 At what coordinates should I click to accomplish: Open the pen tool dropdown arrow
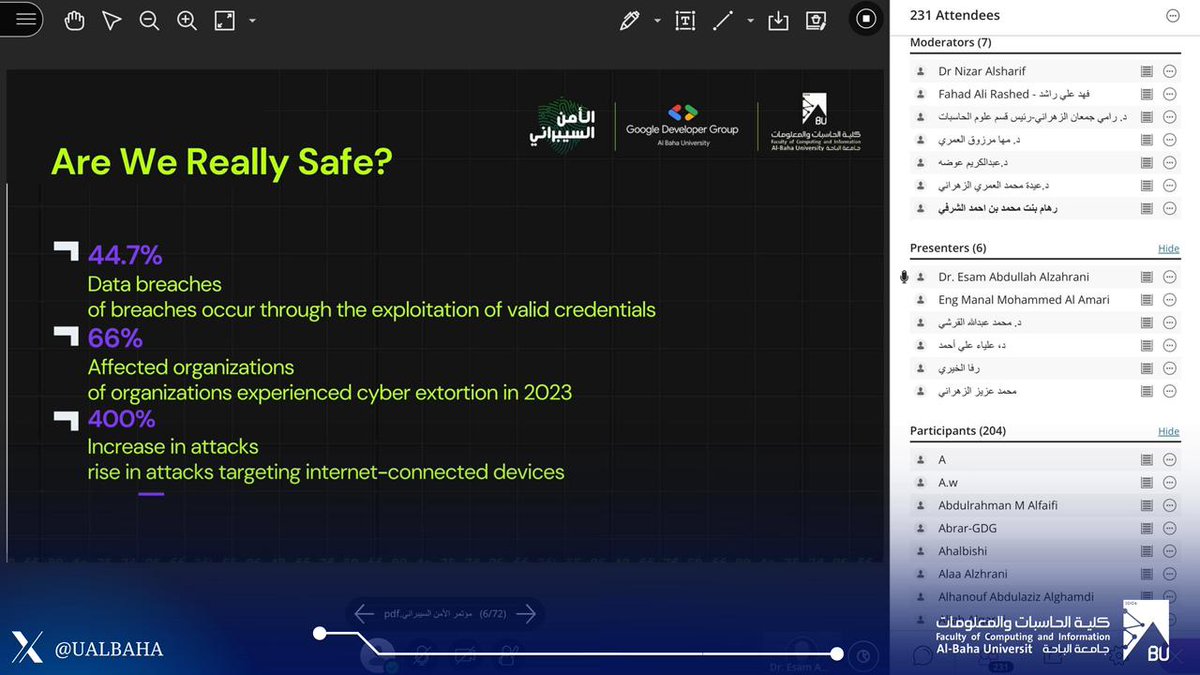tap(657, 20)
